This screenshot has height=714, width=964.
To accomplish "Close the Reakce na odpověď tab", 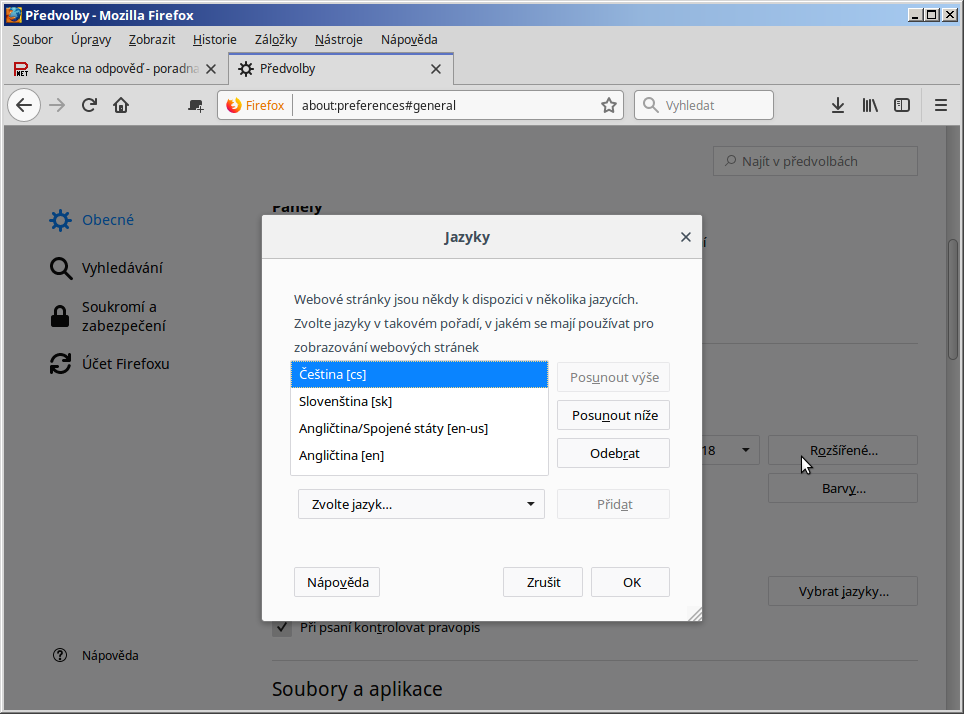I will (211, 69).
